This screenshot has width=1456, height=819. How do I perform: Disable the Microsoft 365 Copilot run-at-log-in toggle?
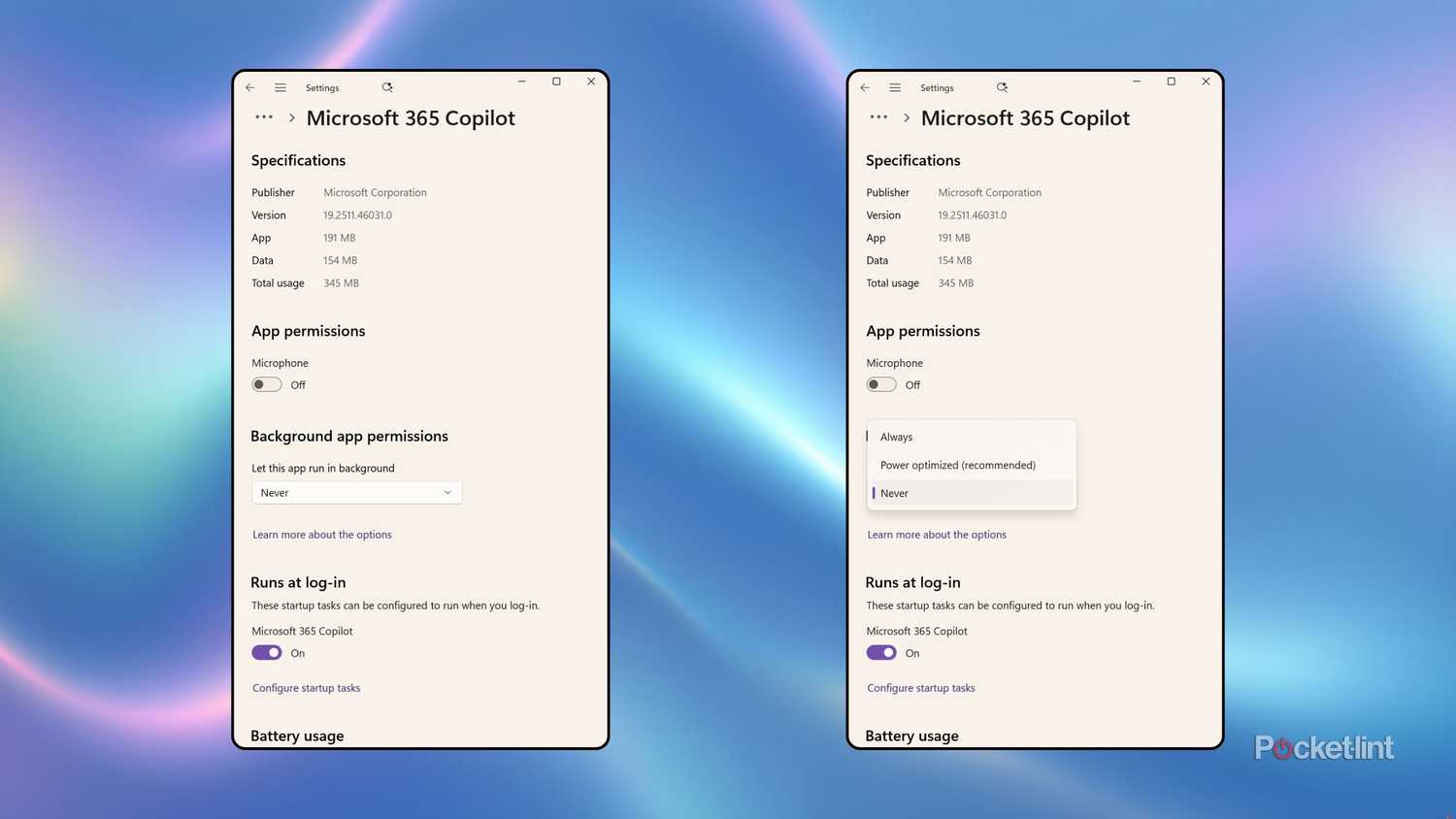tap(266, 652)
